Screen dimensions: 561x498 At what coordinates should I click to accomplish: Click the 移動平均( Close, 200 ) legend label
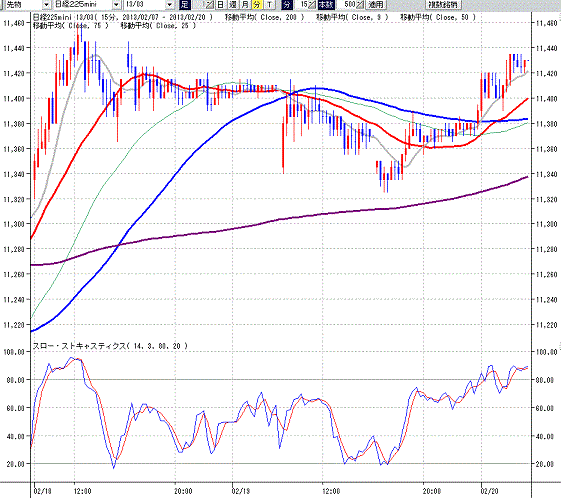[x=265, y=17]
